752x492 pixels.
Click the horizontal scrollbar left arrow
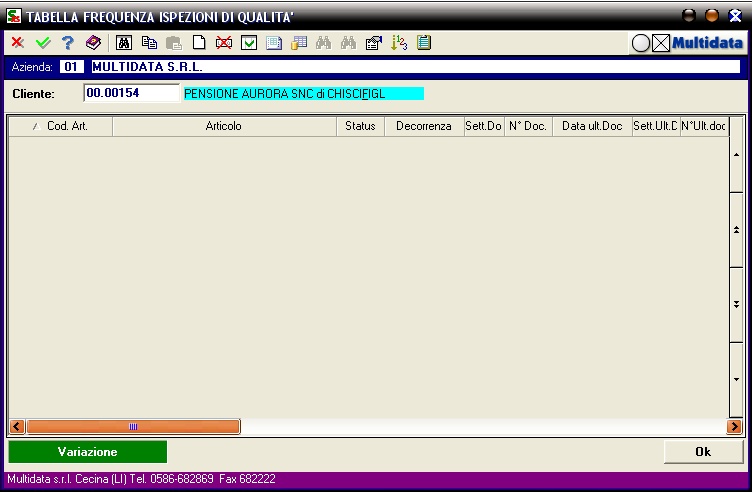pyautogui.click(x=17, y=426)
